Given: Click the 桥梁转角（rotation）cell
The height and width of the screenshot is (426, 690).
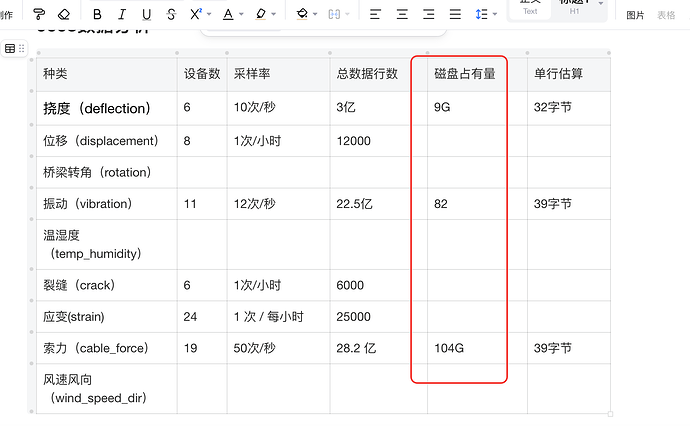Looking at the screenshot, I should 107,173.
